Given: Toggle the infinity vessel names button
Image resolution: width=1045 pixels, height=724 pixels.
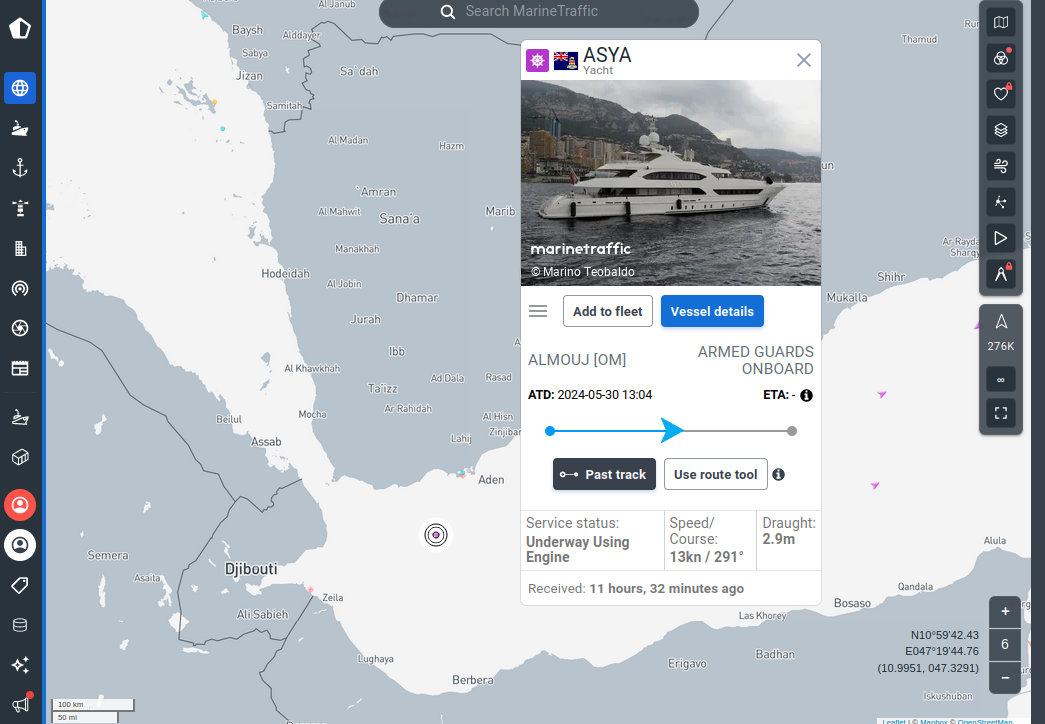Looking at the screenshot, I should click(x=1000, y=380).
